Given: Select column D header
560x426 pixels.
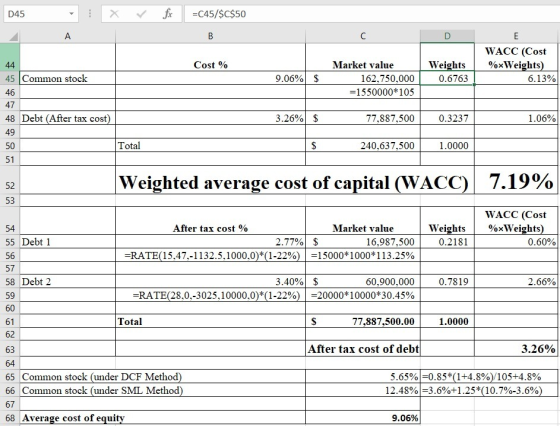Looking at the screenshot, I should pyautogui.click(x=448, y=36).
